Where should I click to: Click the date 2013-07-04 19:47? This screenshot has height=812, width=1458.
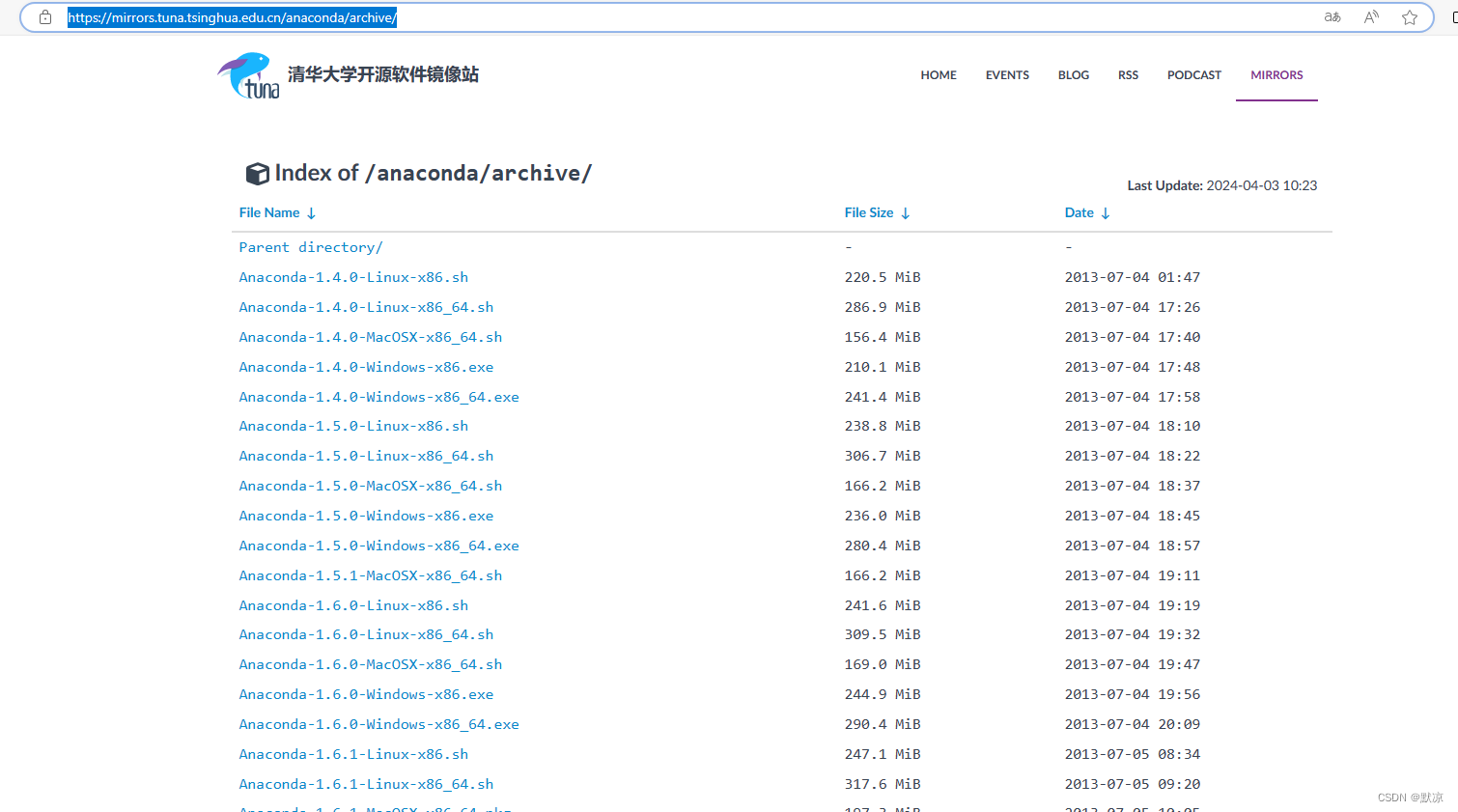(x=1133, y=665)
